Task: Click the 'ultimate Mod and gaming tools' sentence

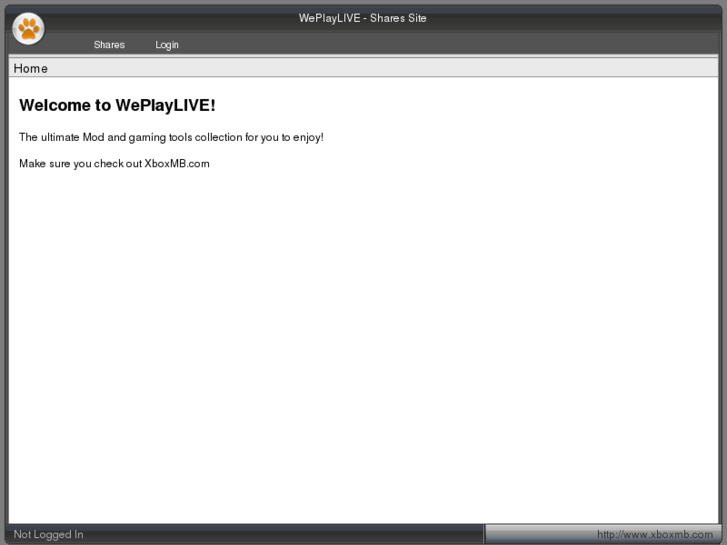Action: [x=171, y=137]
